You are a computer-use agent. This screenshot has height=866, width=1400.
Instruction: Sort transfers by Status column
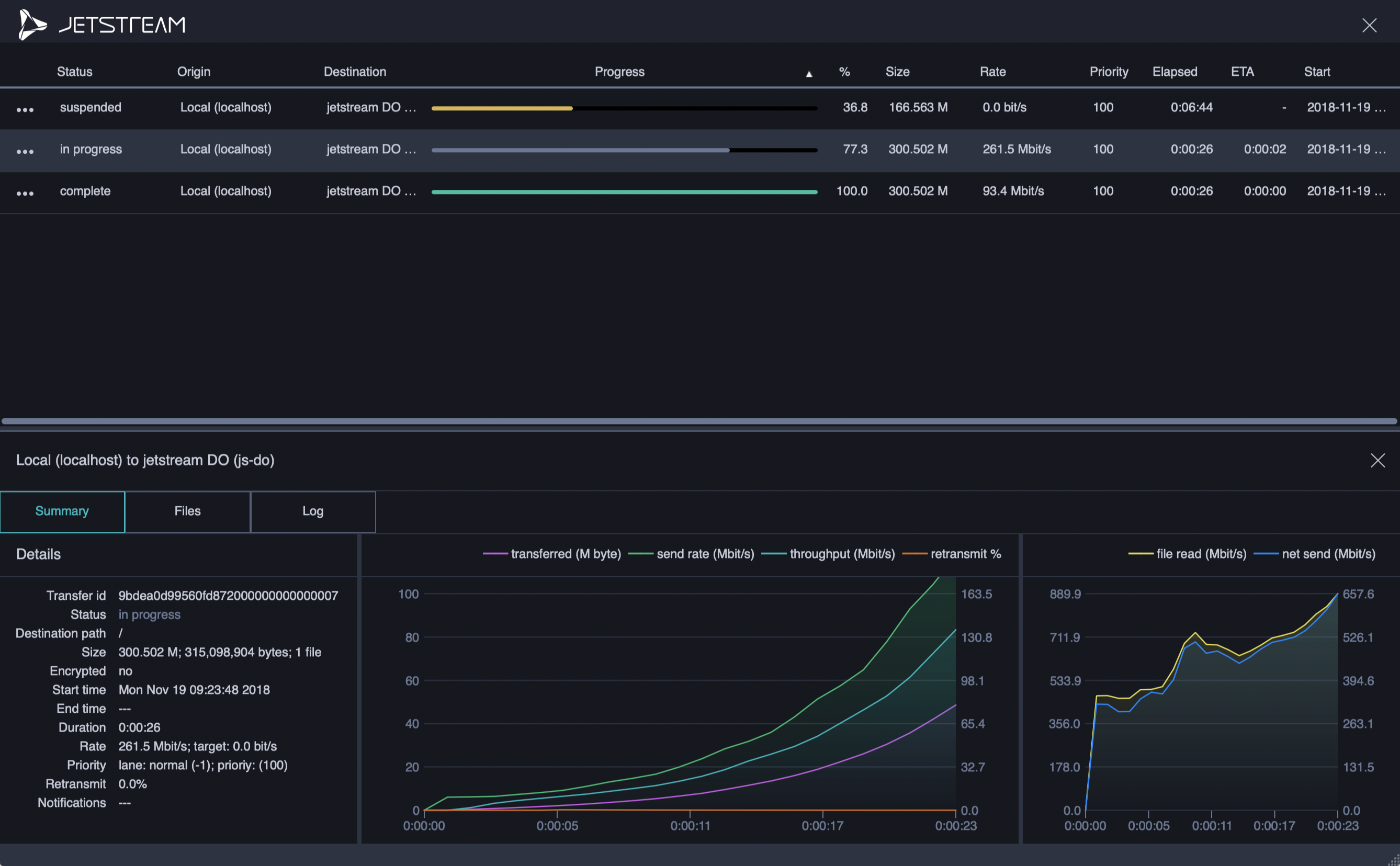coord(74,72)
